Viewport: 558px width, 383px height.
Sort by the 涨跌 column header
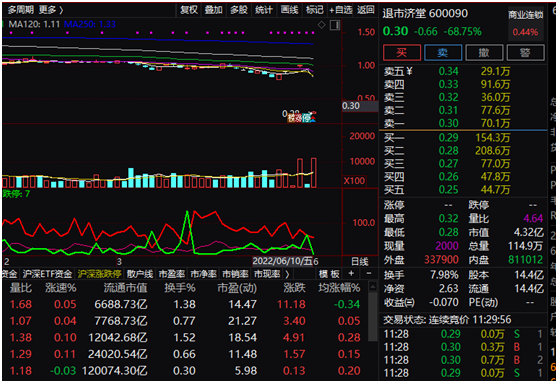tap(294, 288)
